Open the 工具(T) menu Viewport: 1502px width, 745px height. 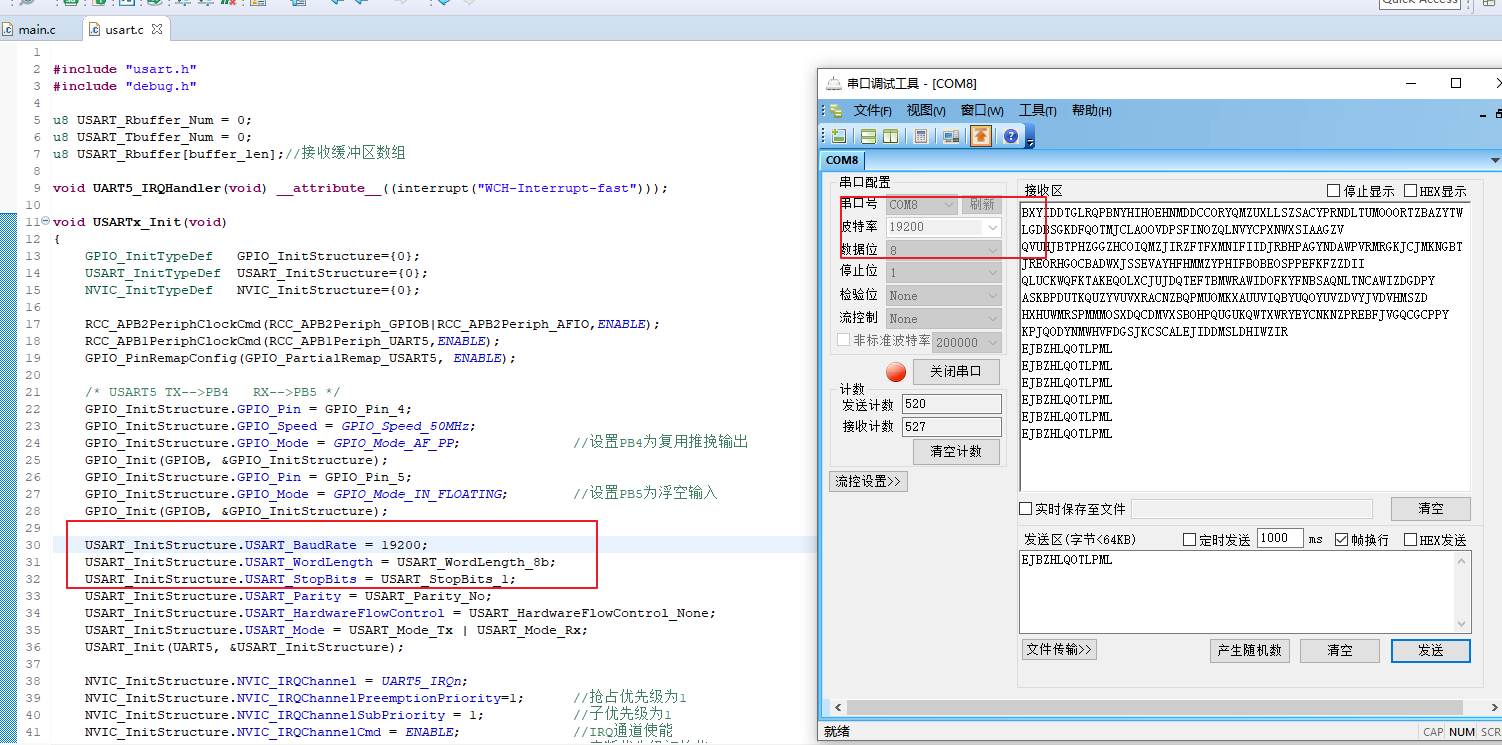pos(1037,110)
